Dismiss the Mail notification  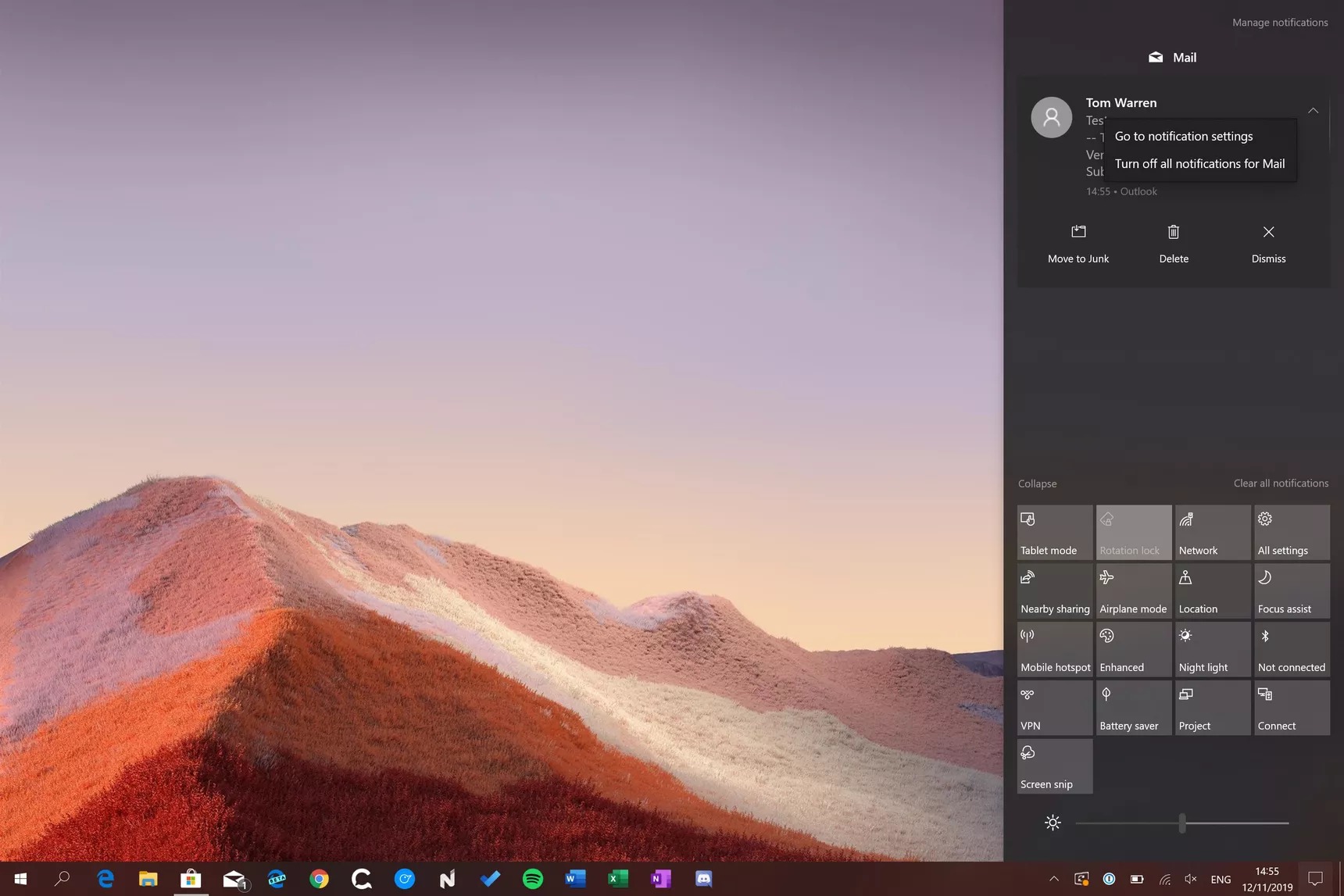(1267, 243)
